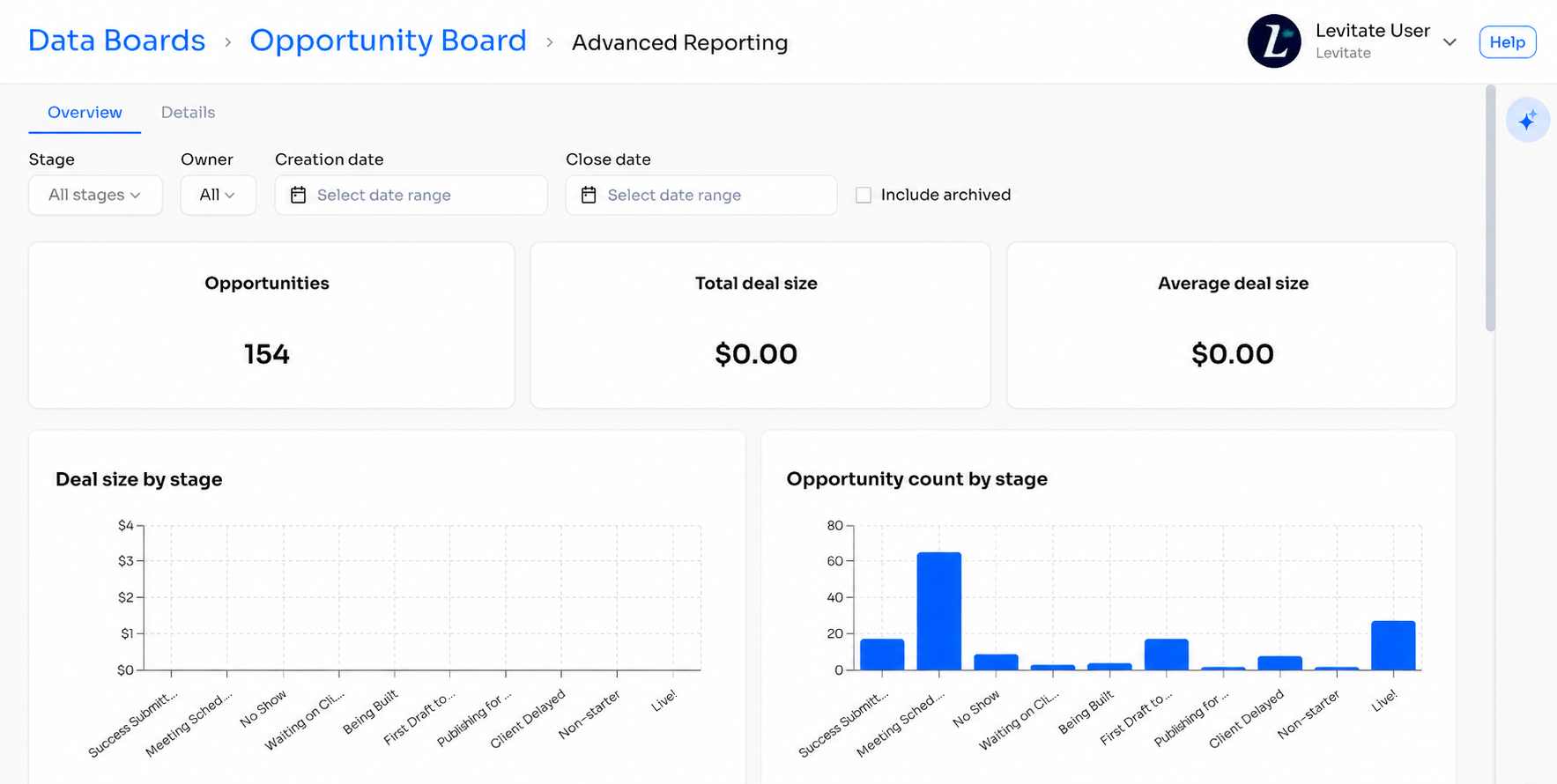Switch to the Overview tab
This screenshot has height=784, width=1557.
85,113
